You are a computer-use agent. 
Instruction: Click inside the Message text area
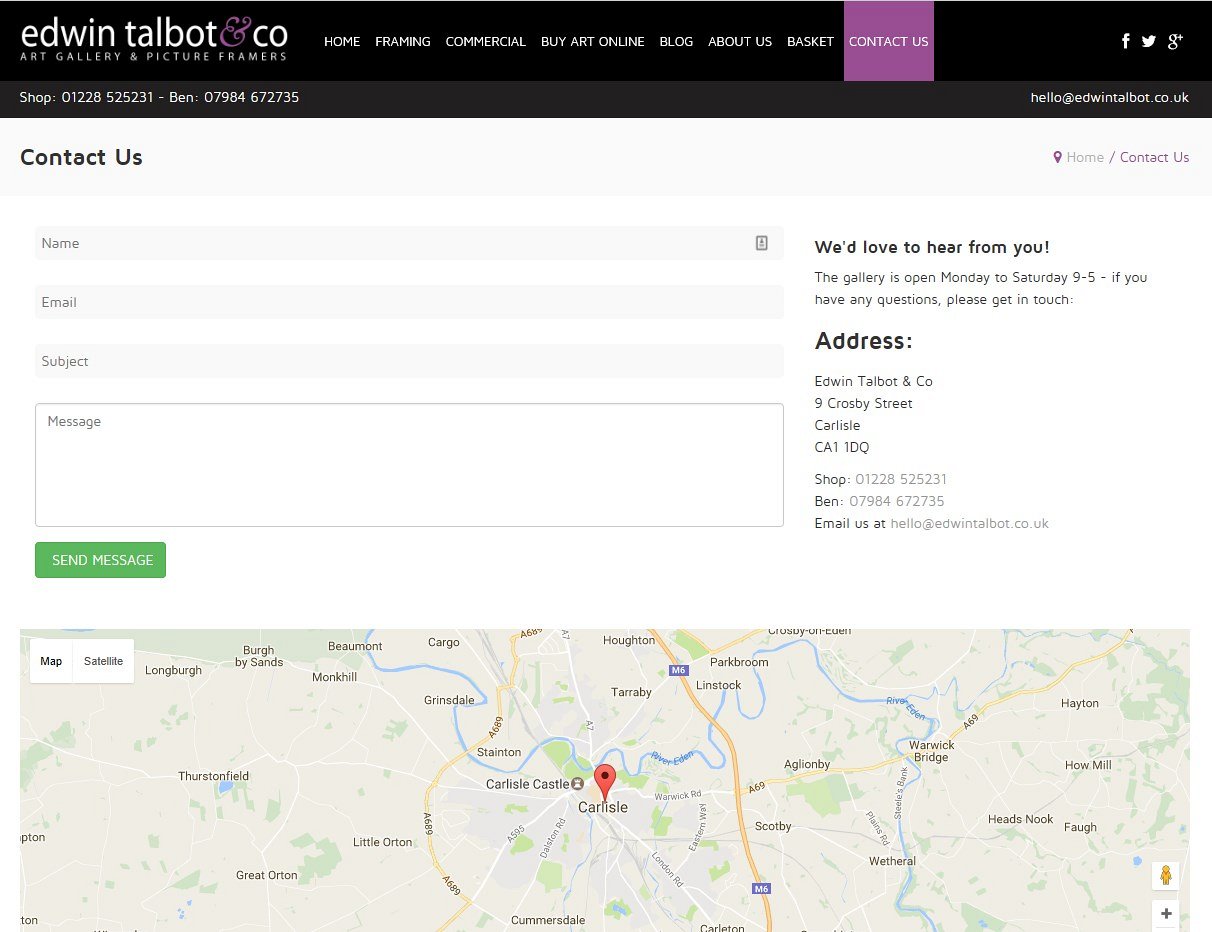[x=408, y=465]
